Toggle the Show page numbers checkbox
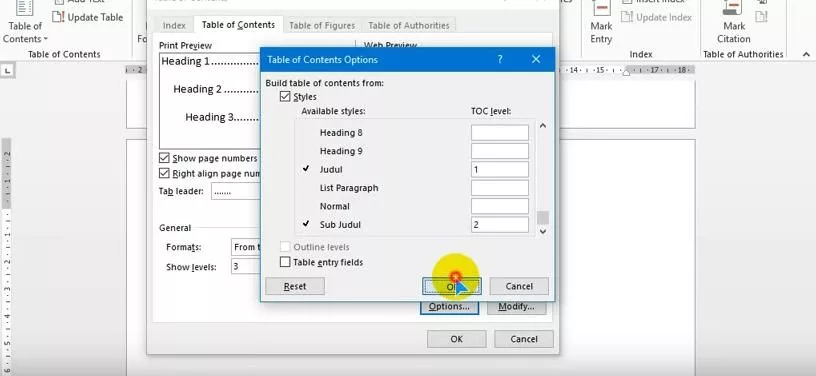Screen dimensions: 816x376 [x=164, y=158]
